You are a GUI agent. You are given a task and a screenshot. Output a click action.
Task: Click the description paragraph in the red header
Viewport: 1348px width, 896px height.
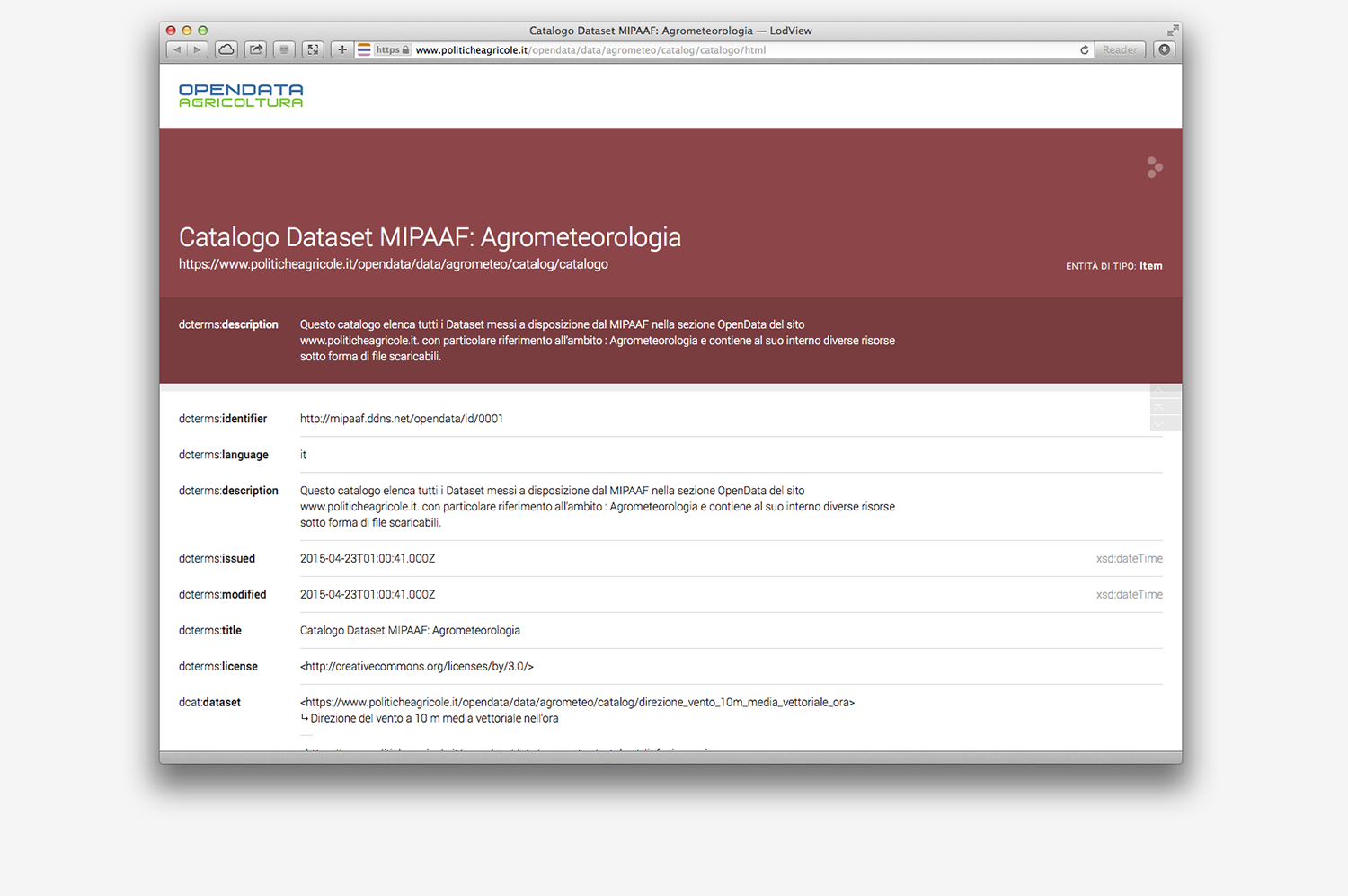598,341
